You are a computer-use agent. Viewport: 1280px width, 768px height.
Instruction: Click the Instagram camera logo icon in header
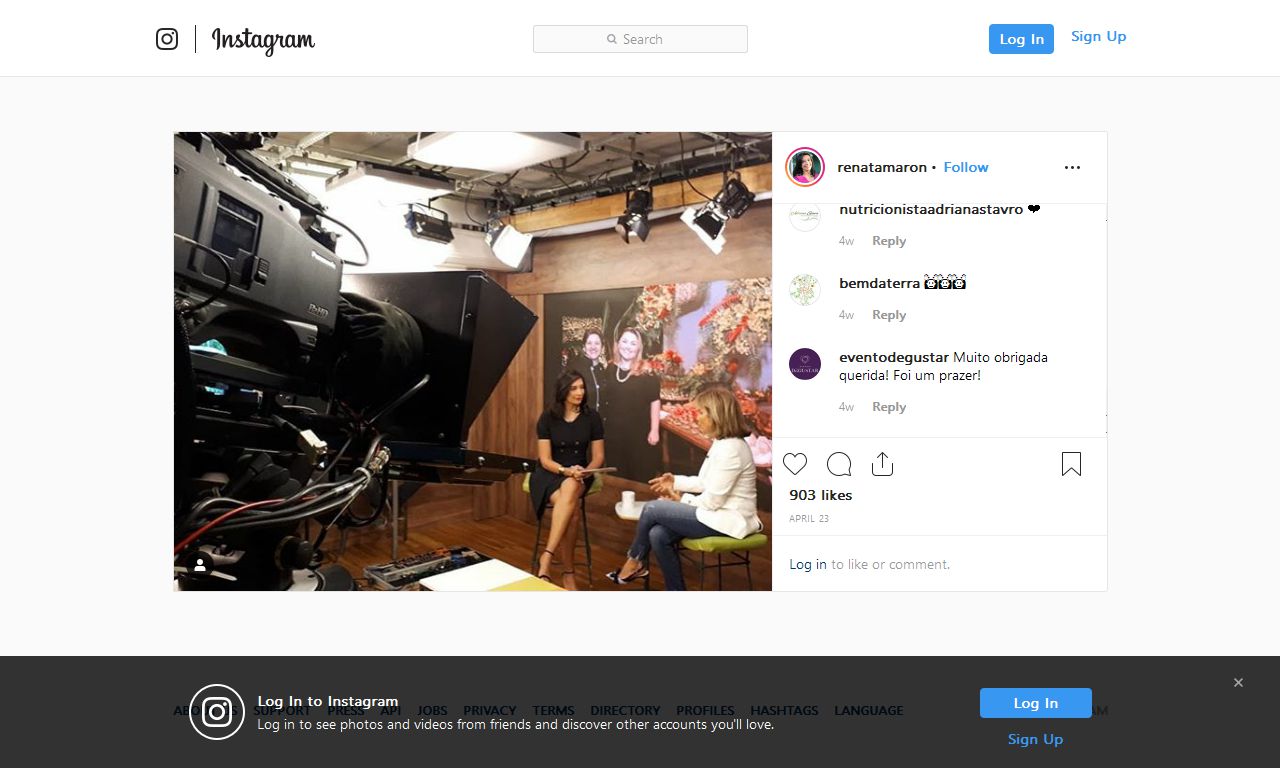(x=167, y=39)
